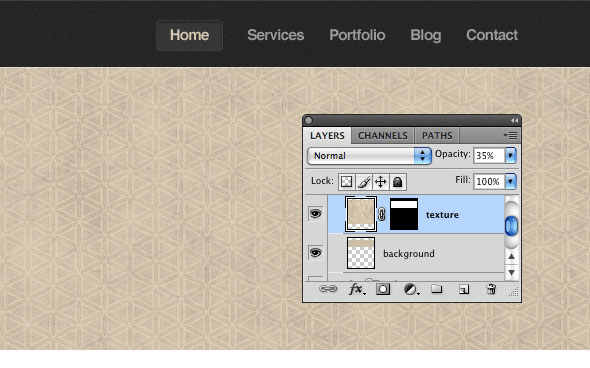Image resolution: width=590 pixels, height=368 pixels.
Task: Open the Layers panel options menu
Action: point(511,135)
